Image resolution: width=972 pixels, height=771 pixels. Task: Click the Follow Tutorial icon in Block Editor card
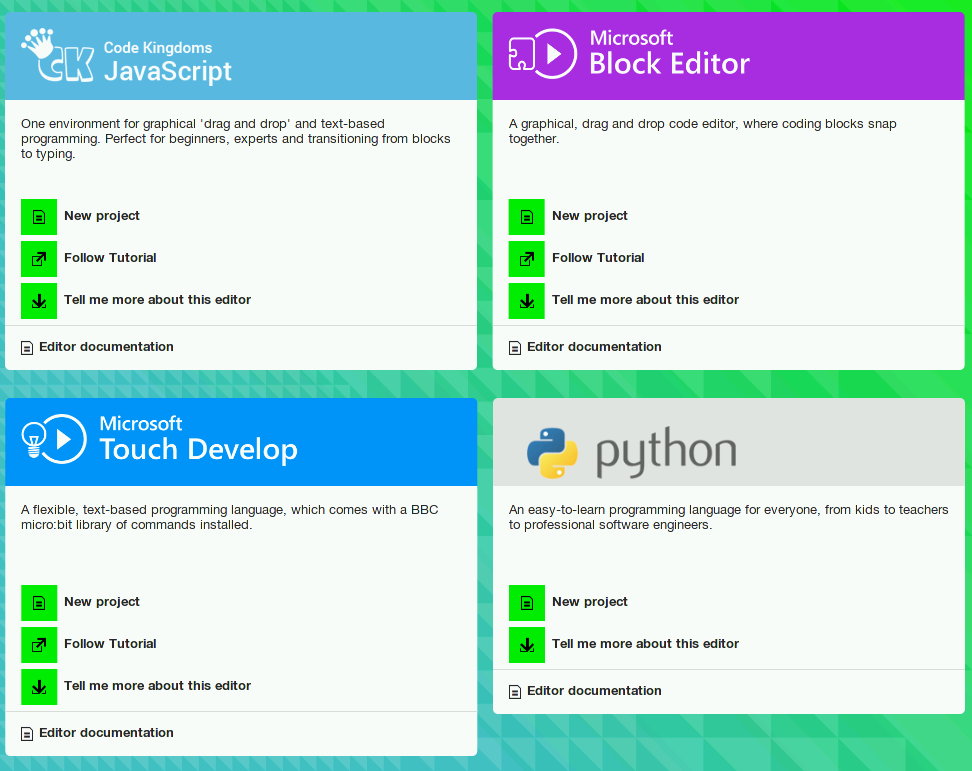tap(527, 258)
